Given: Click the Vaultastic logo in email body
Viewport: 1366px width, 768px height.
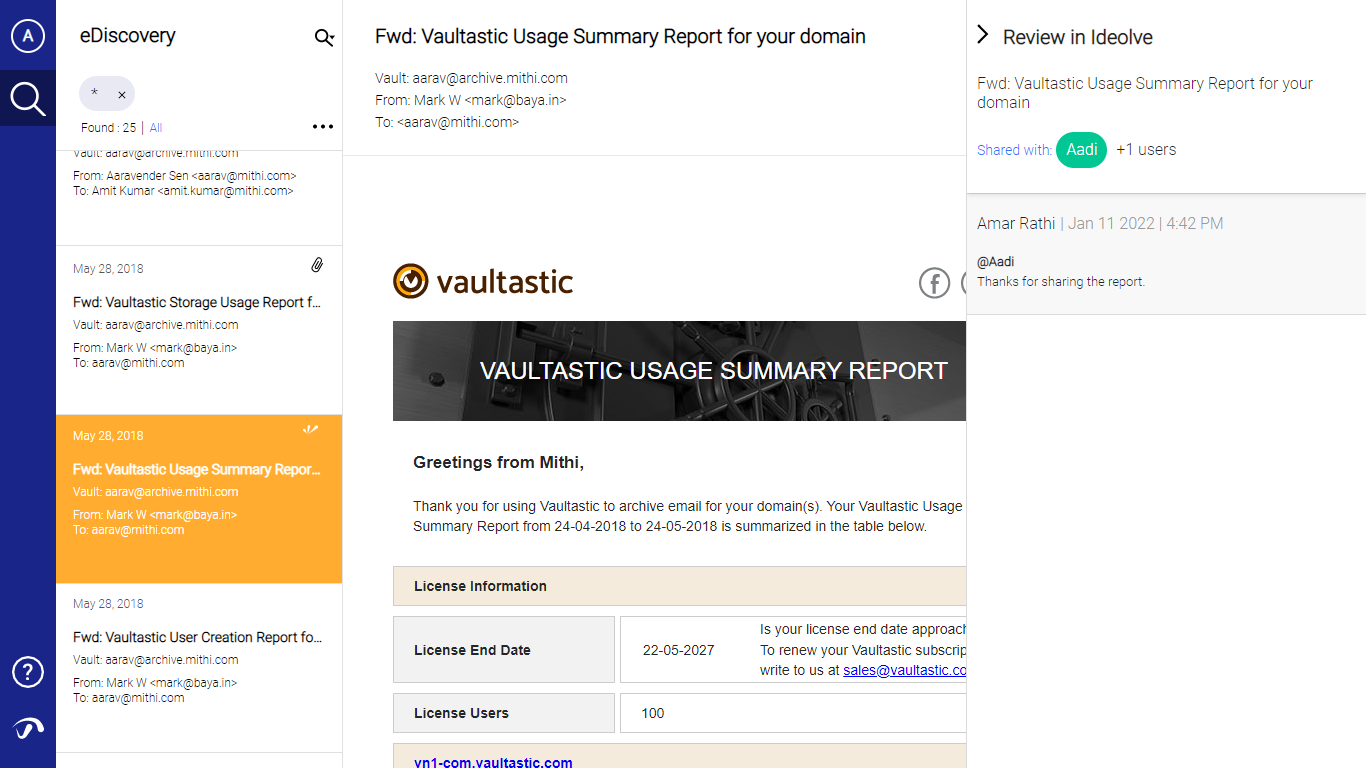Looking at the screenshot, I should click(x=483, y=281).
